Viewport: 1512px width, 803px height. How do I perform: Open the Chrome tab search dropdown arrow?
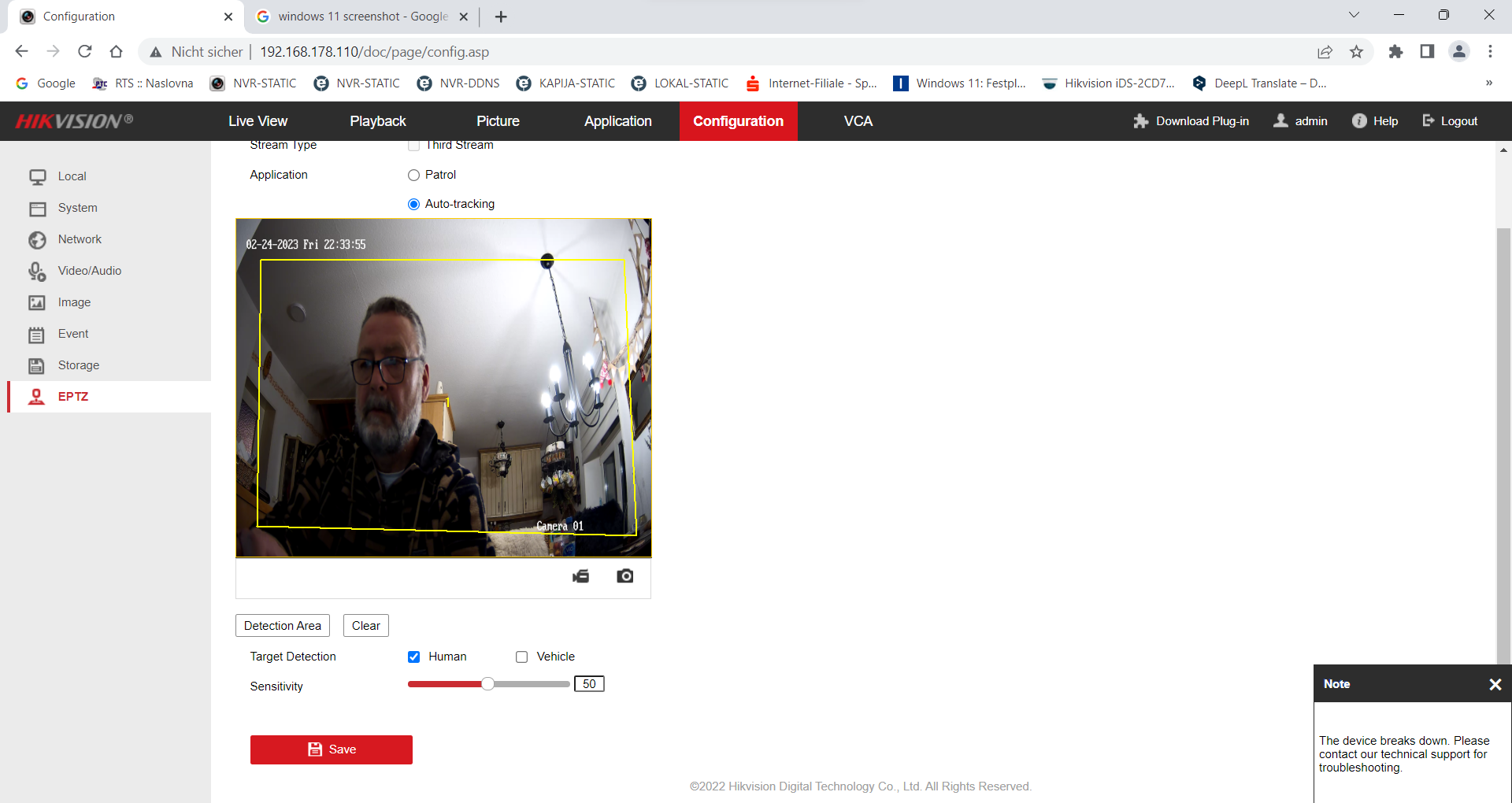pyautogui.click(x=1354, y=15)
